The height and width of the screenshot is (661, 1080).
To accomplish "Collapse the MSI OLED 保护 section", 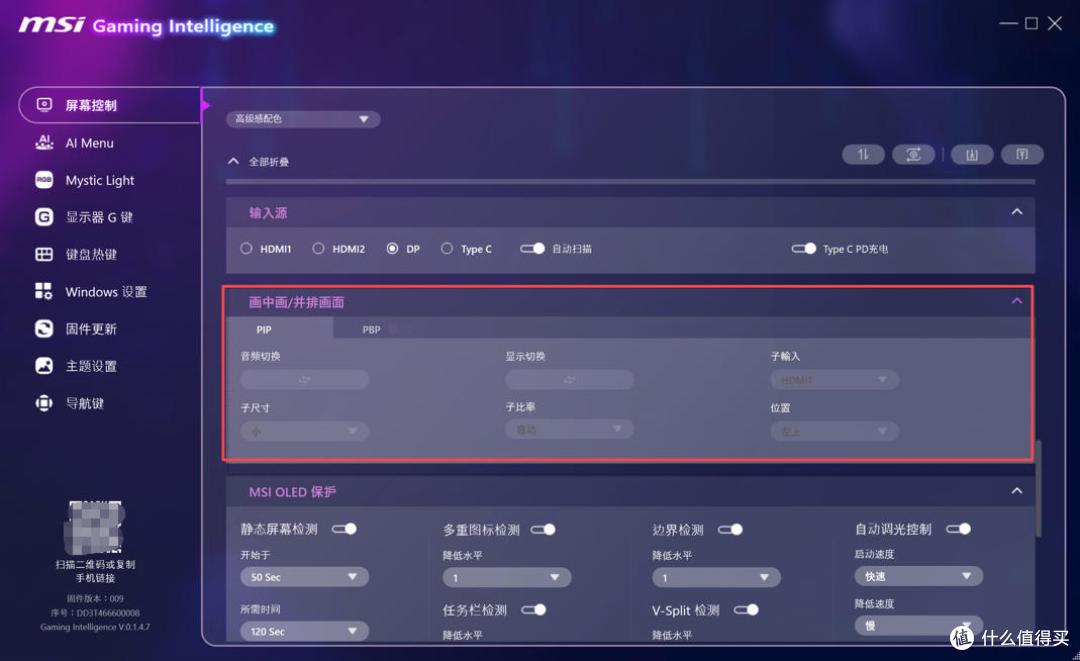I will [x=1017, y=491].
